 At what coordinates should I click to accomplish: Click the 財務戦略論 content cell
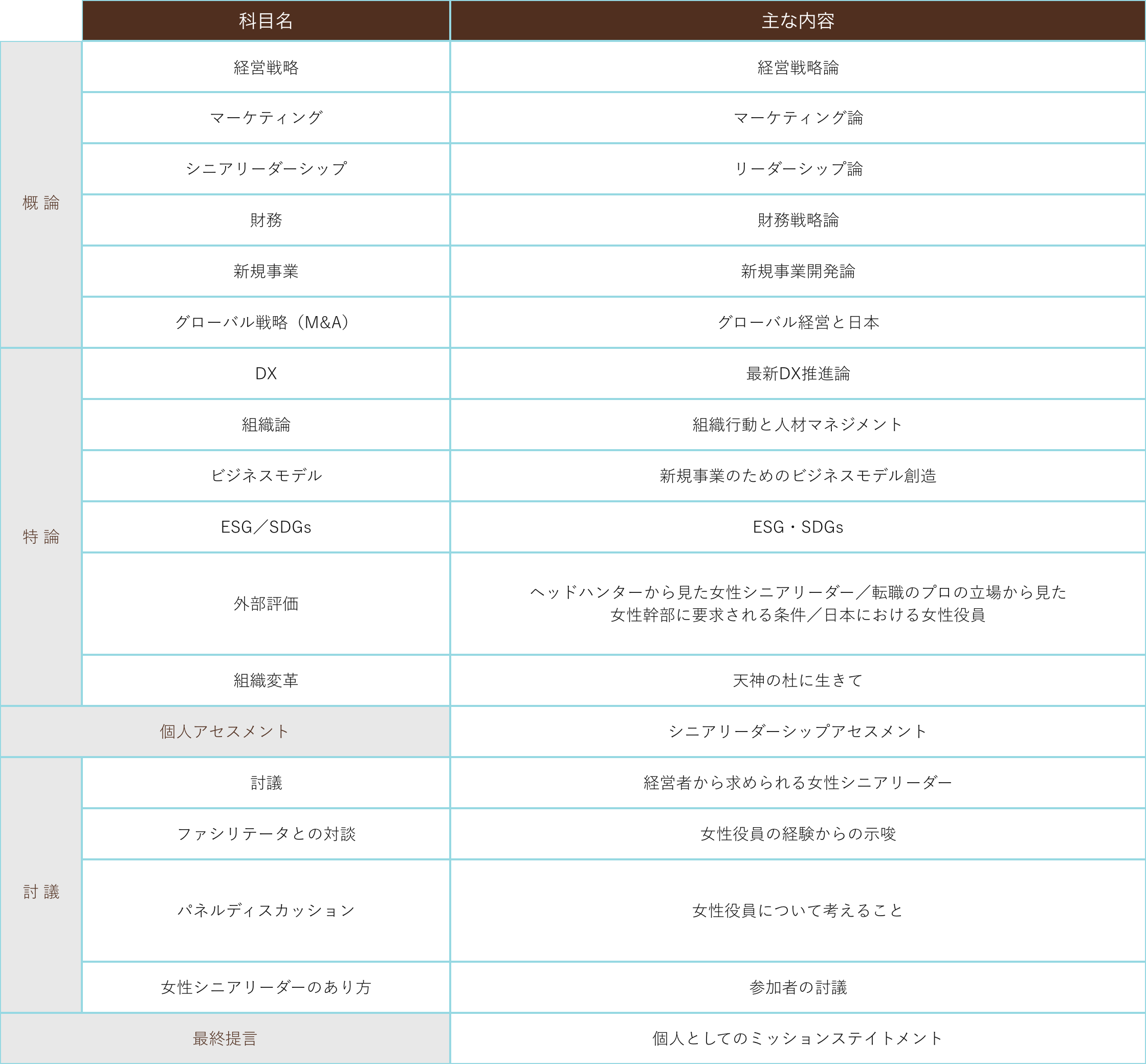[798, 220]
